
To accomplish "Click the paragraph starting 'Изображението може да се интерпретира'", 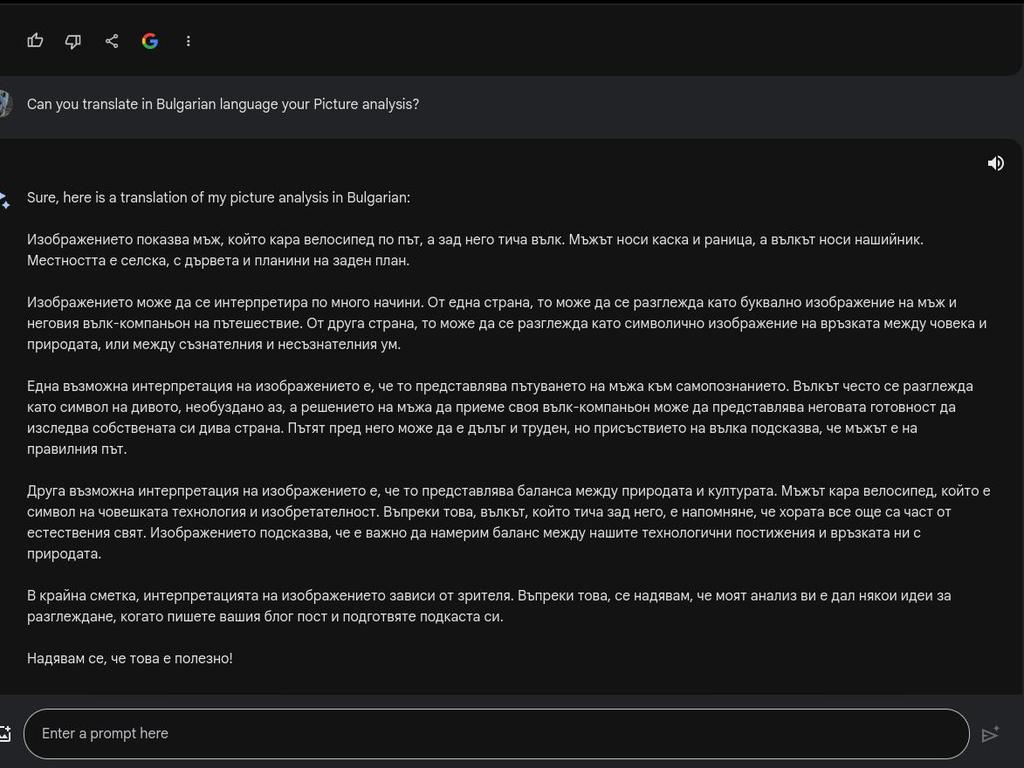I will coord(506,323).
